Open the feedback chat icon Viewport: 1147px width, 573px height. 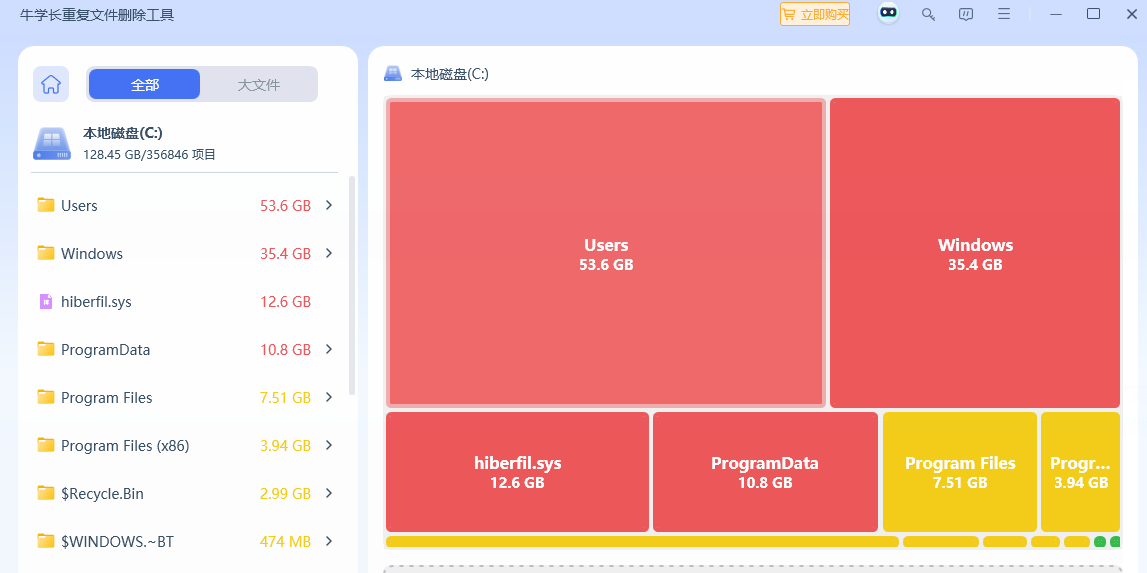pos(966,14)
